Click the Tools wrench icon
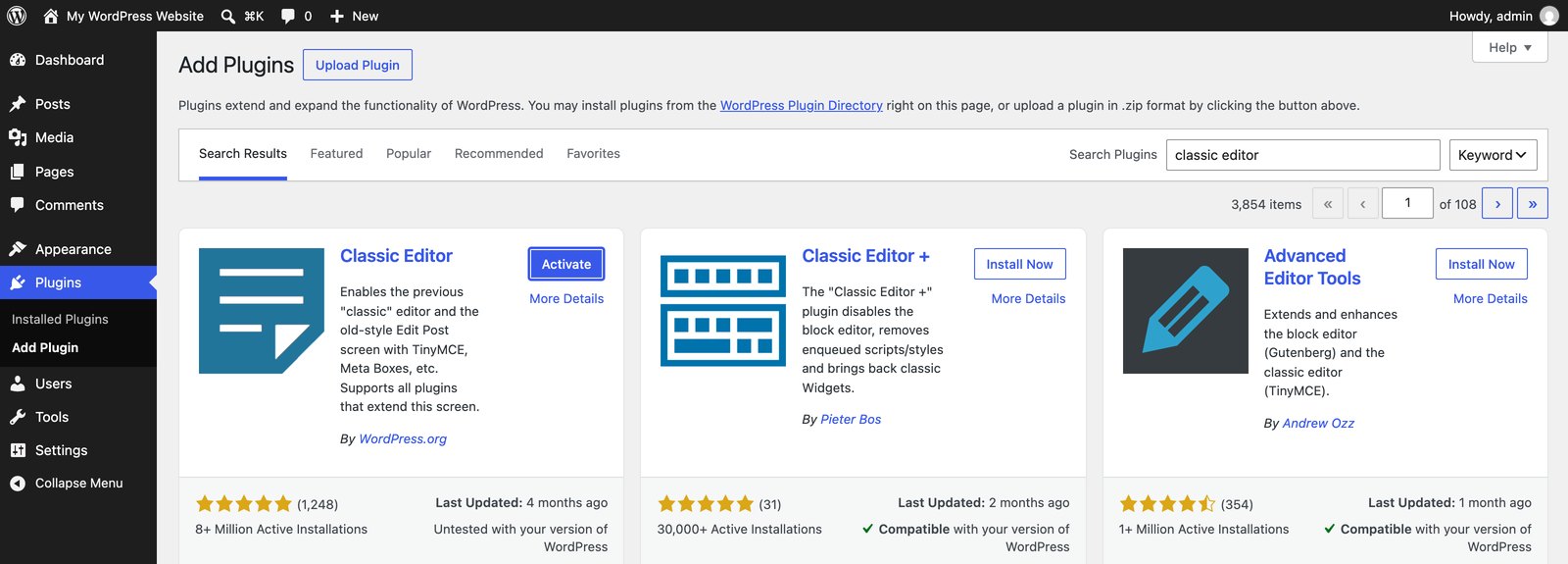Viewport: 1568px width, 564px height. [x=18, y=417]
